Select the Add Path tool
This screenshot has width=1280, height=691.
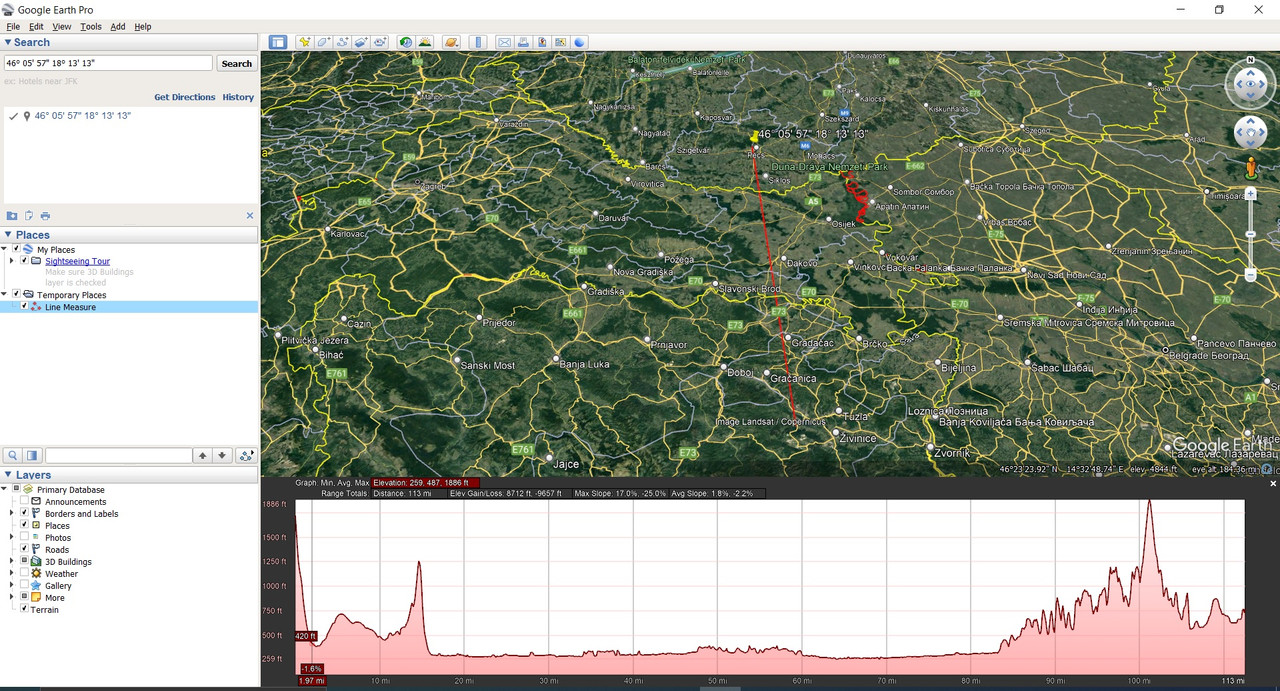(x=342, y=42)
